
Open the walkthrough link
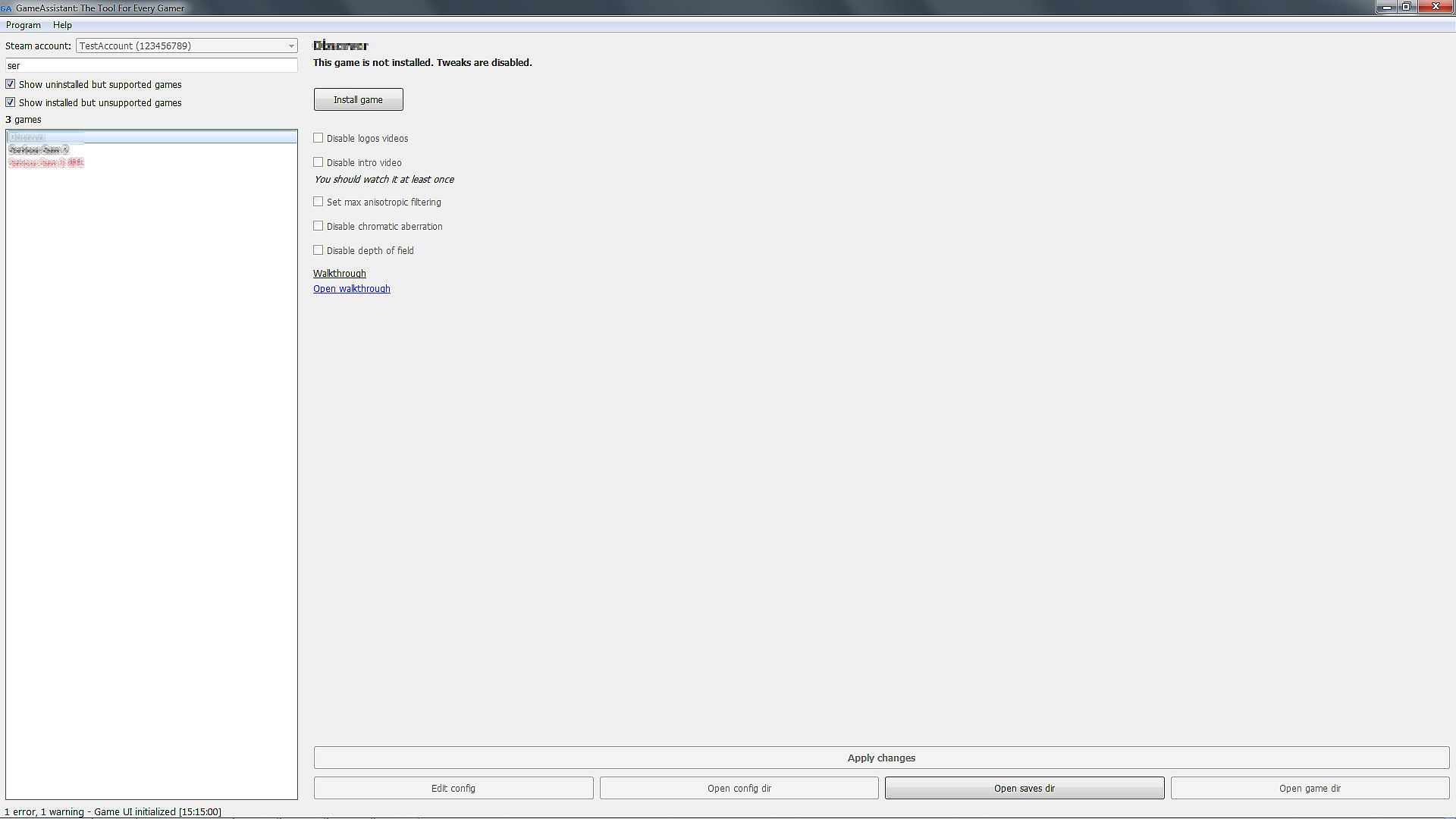coord(351,289)
